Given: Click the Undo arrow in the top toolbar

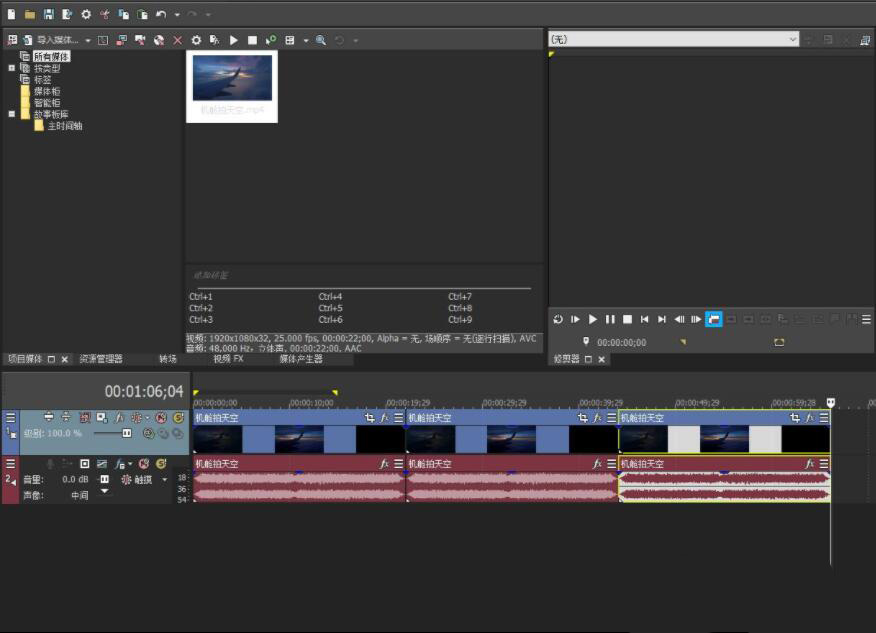Looking at the screenshot, I should click(x=161, y=14).
